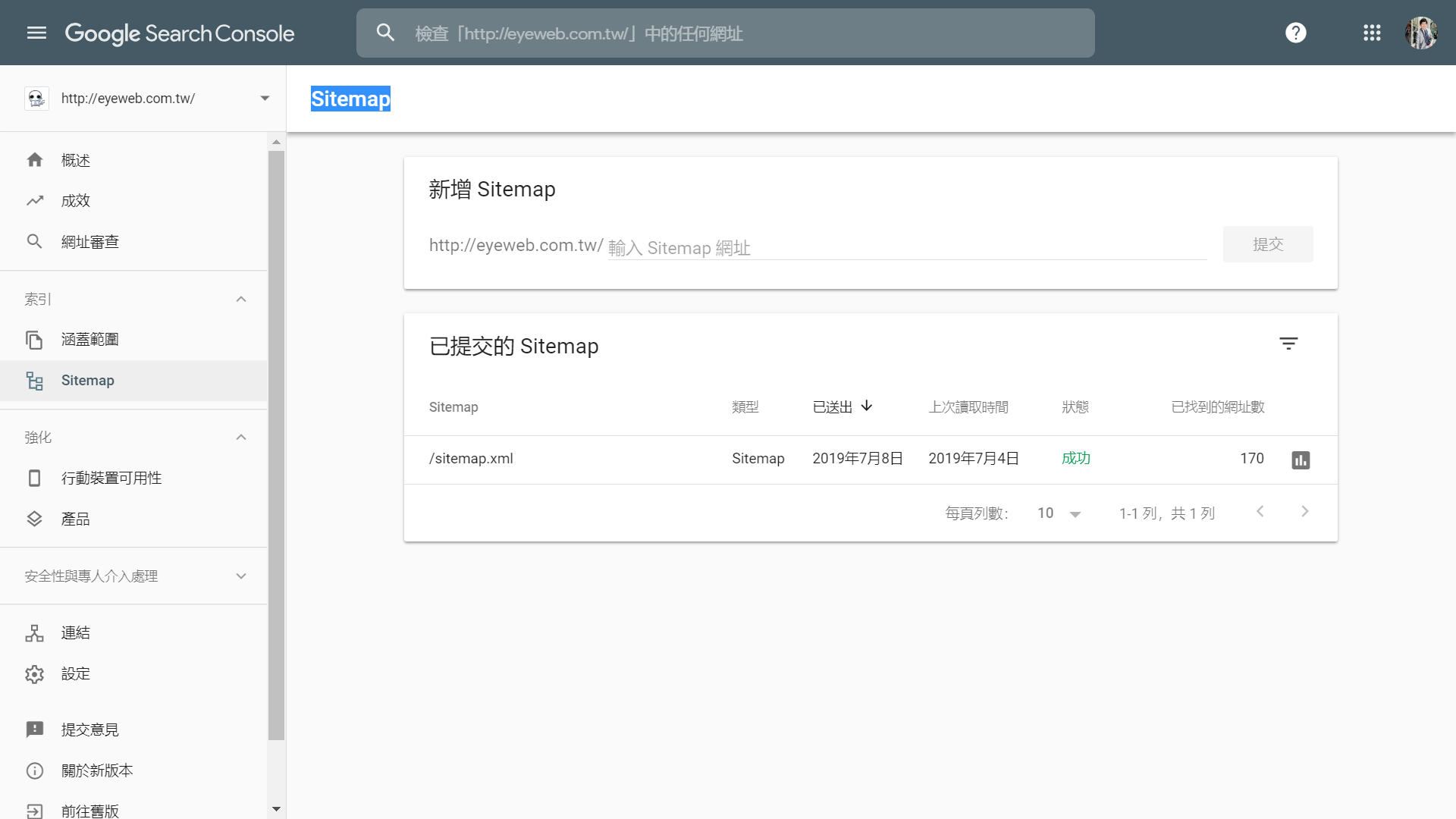The height and width of the screenshot is (819, 1456).
Task: Click the feedback icon beside 提交意見
Action: [35, 730]
